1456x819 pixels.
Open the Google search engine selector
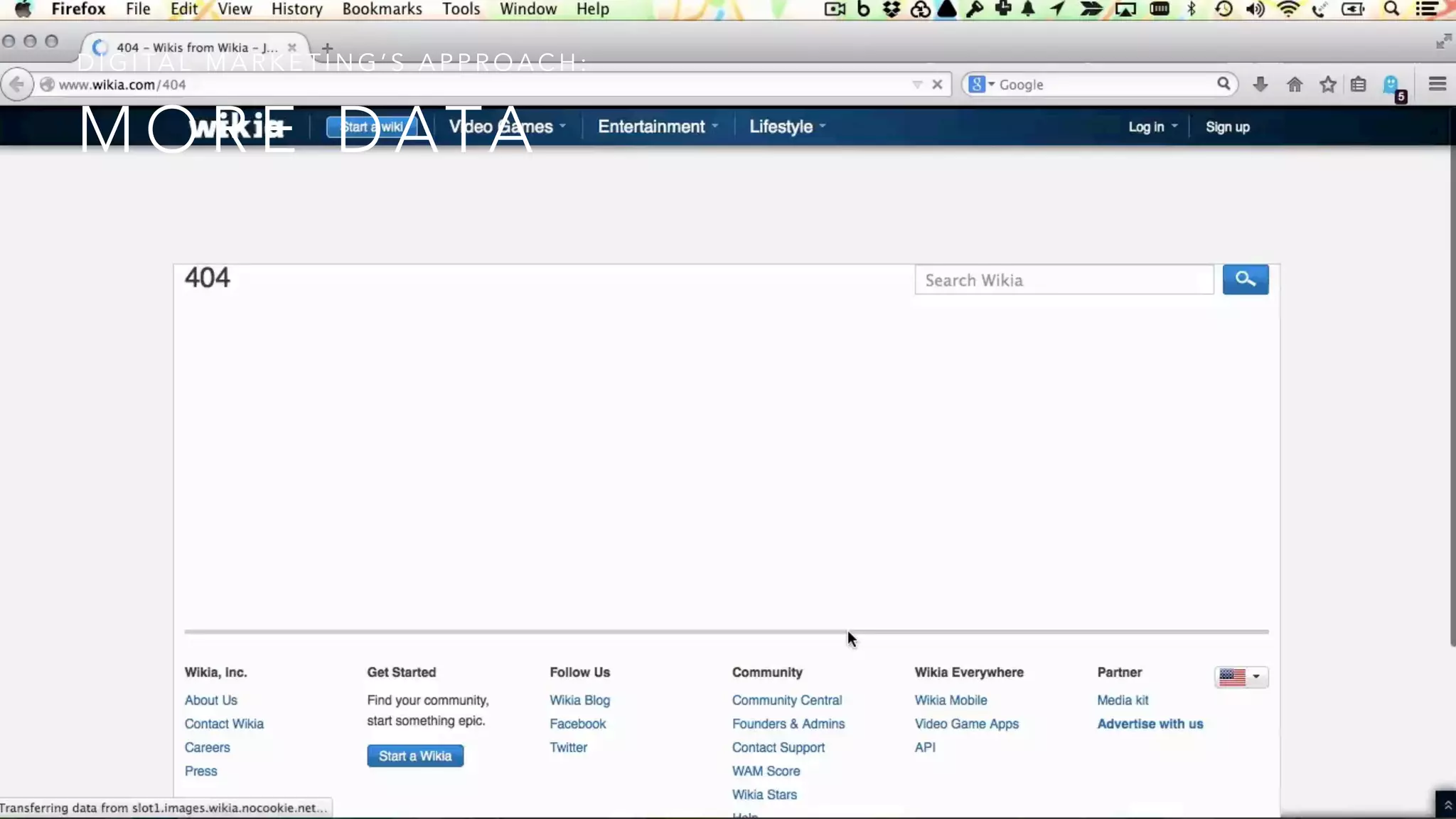[x=981, y=85]
